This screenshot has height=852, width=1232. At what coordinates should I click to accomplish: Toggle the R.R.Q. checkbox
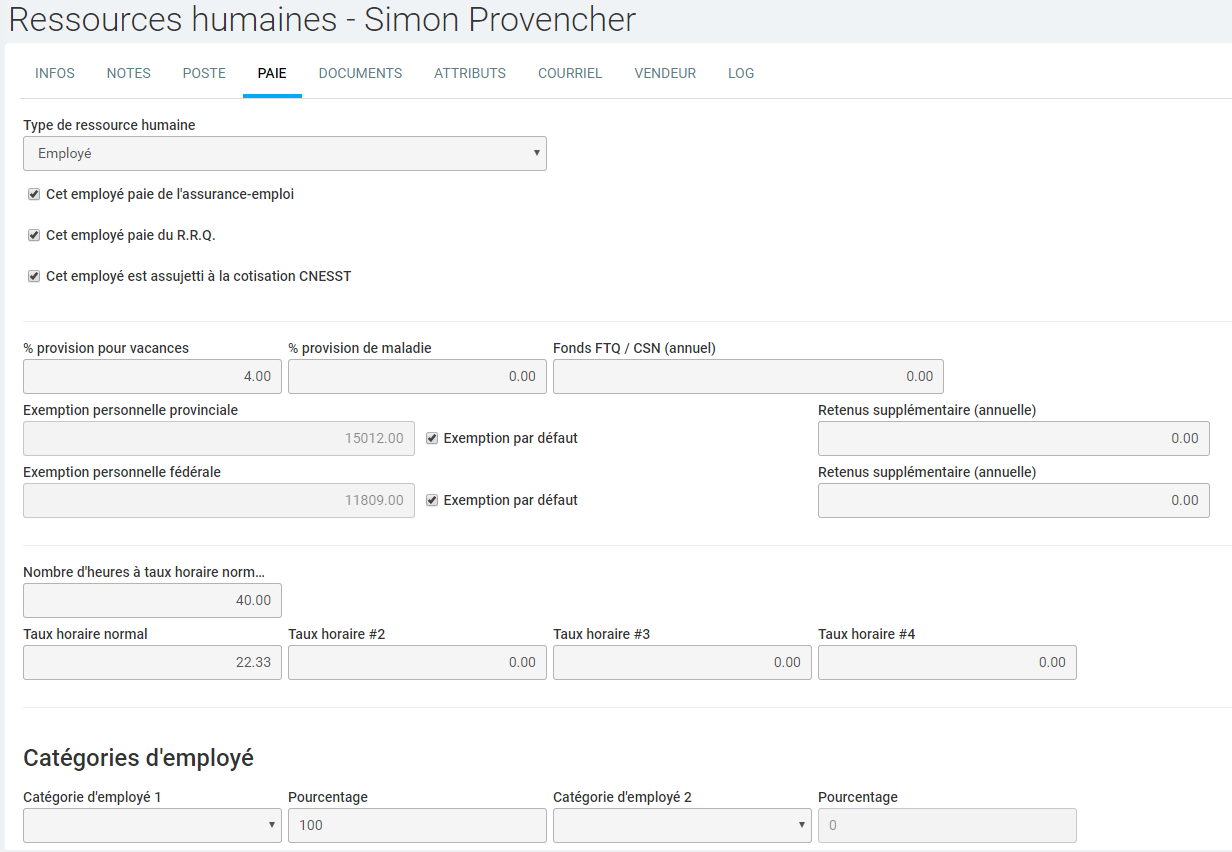click(34, 235)
